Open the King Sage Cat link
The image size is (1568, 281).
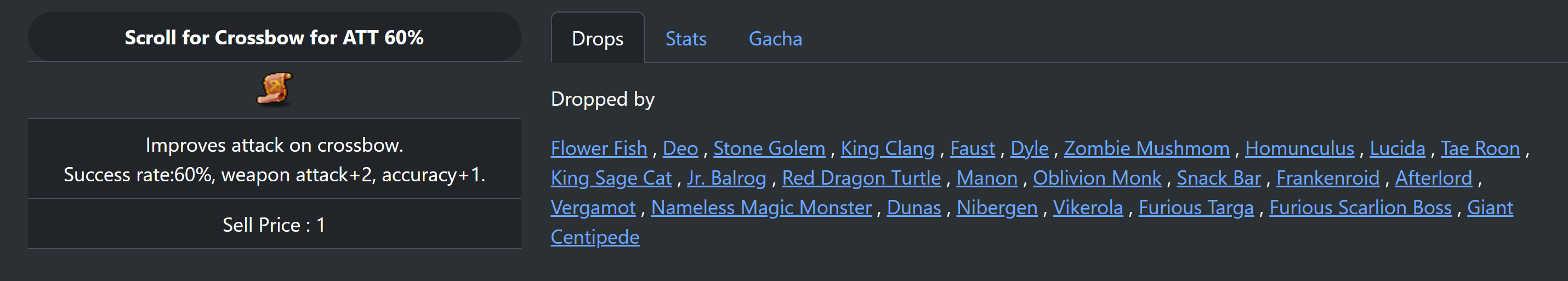click(611, 178)
